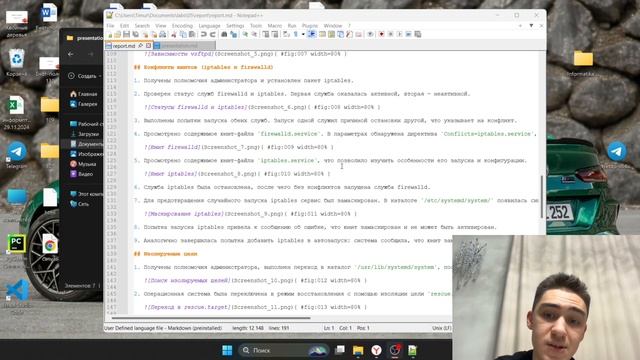Open the Language menu
The width and height of the screenshot is (640, 360).
pyautogui.click(x=209, y=26)
